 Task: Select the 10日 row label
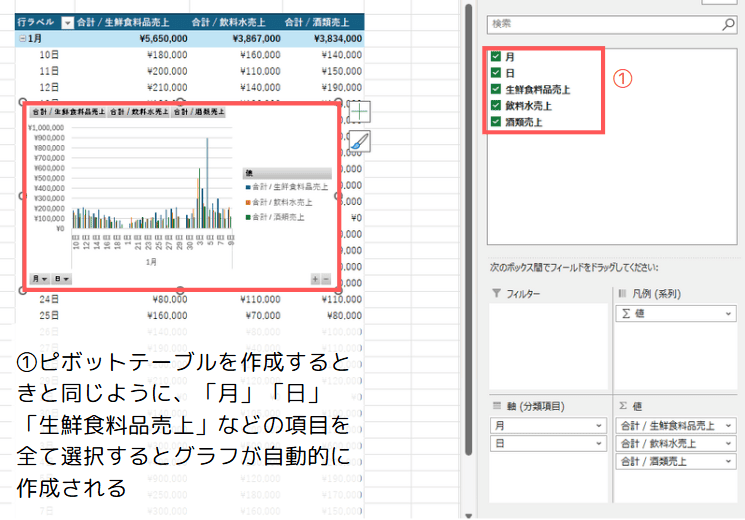coord(49,55)
